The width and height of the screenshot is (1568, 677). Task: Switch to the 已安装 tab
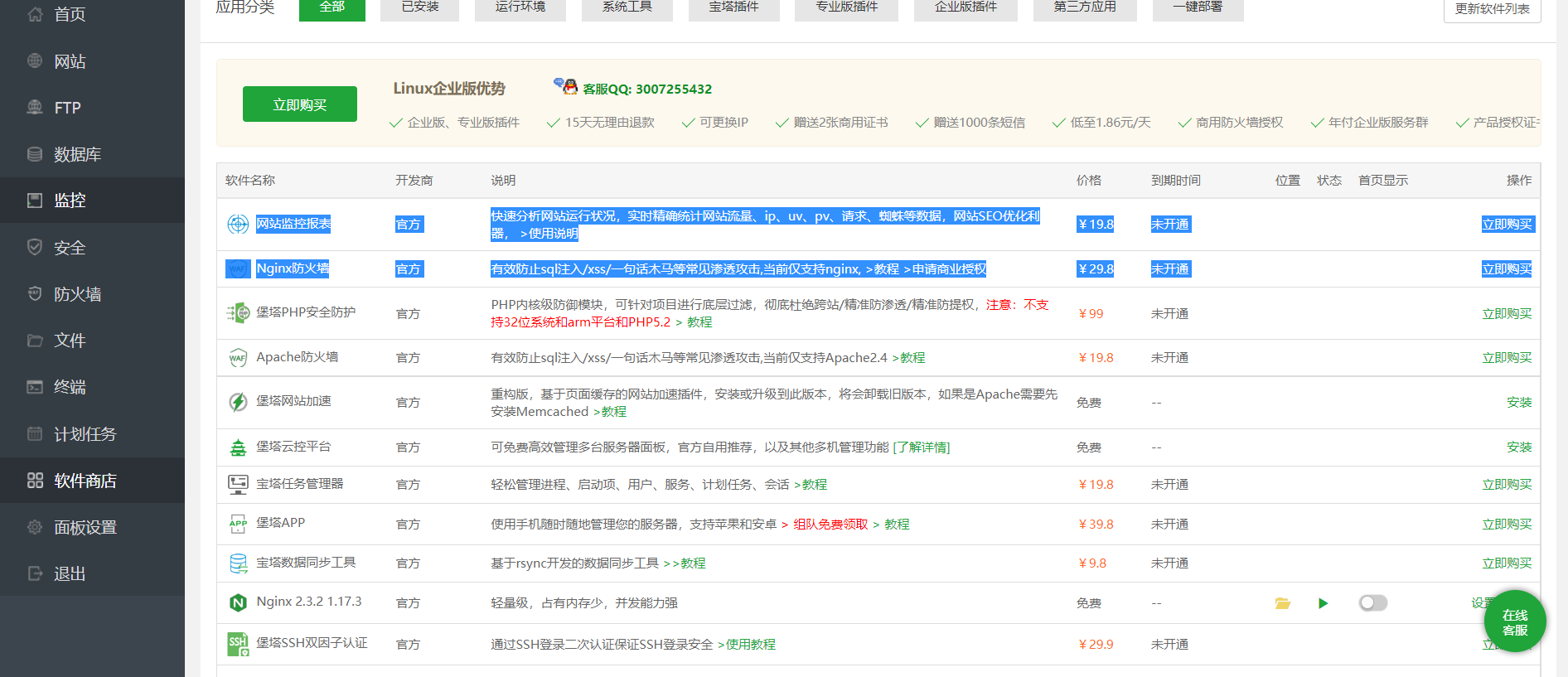(x=419, y=7)
